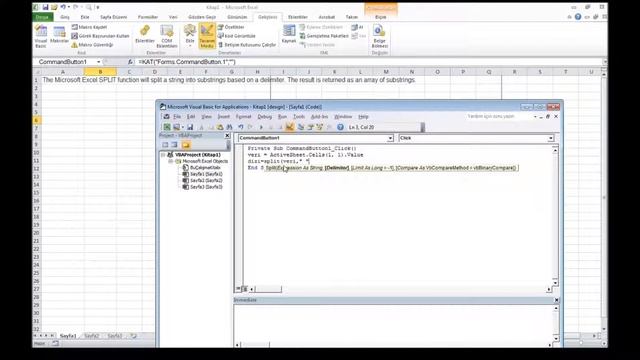Open the Procedure dropdown showing Click
The width and height of the screenshot is (640, 360).
click(x=551, y=138)
